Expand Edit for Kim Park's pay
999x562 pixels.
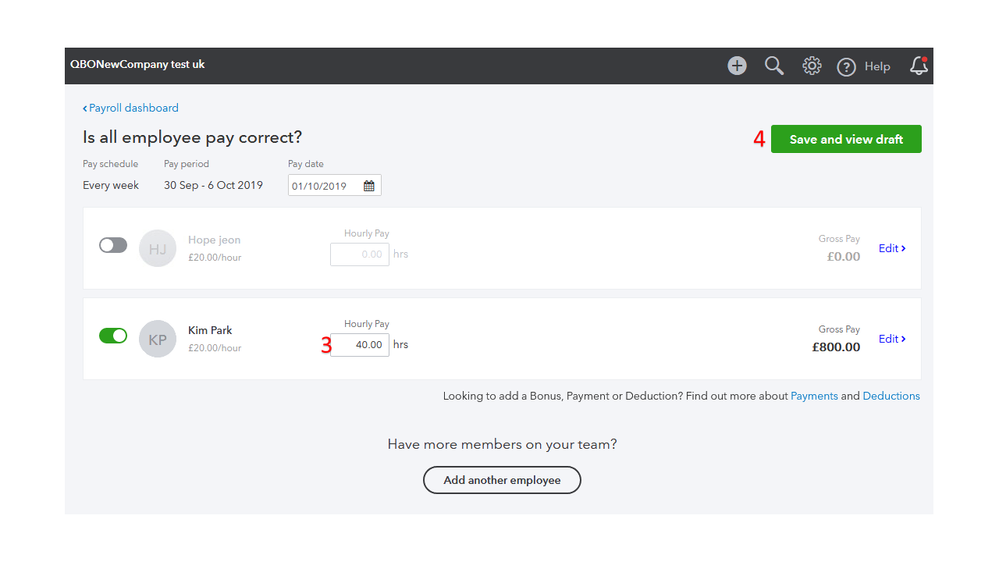pyautogui.click(x=892, y=339)
